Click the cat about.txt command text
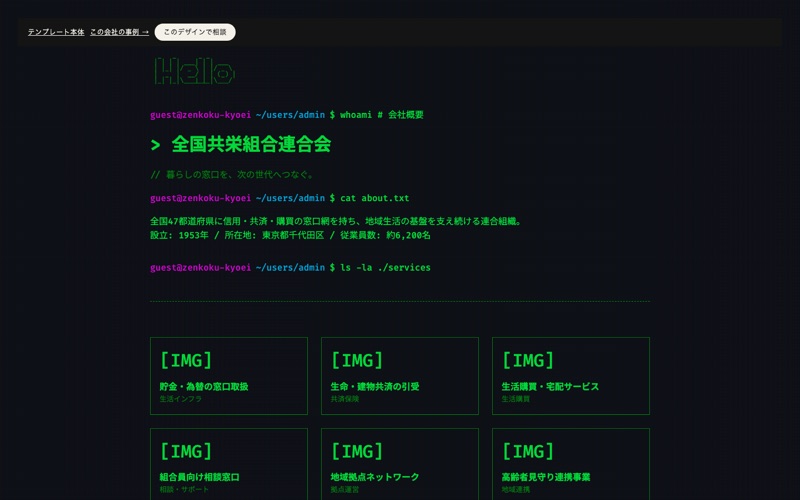 click(x=374, y=198)
